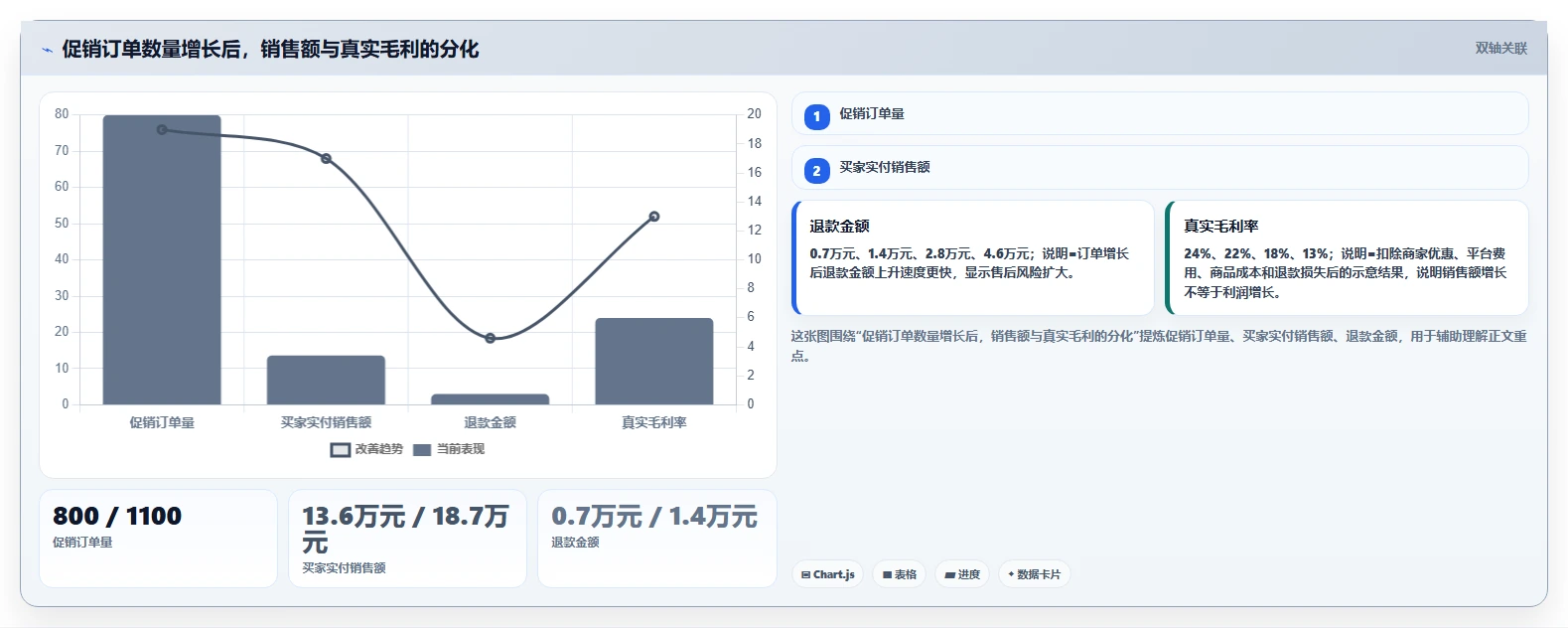Expand item 1 促销订单量
Viewport: 1568px width, 628px height.
(x=1160, y=113)
